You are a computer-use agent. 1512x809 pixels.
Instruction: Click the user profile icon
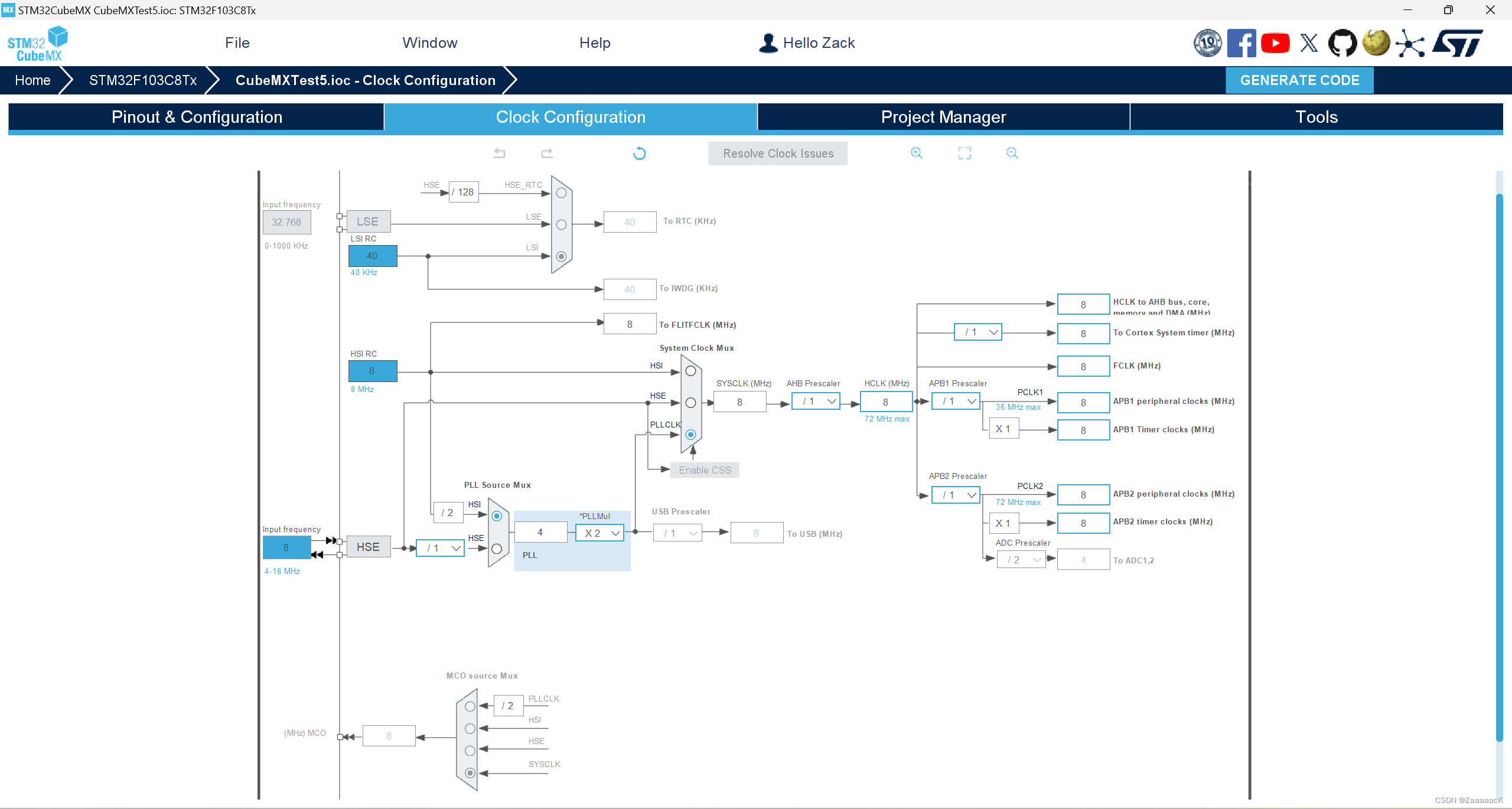[x=768, y=43]
